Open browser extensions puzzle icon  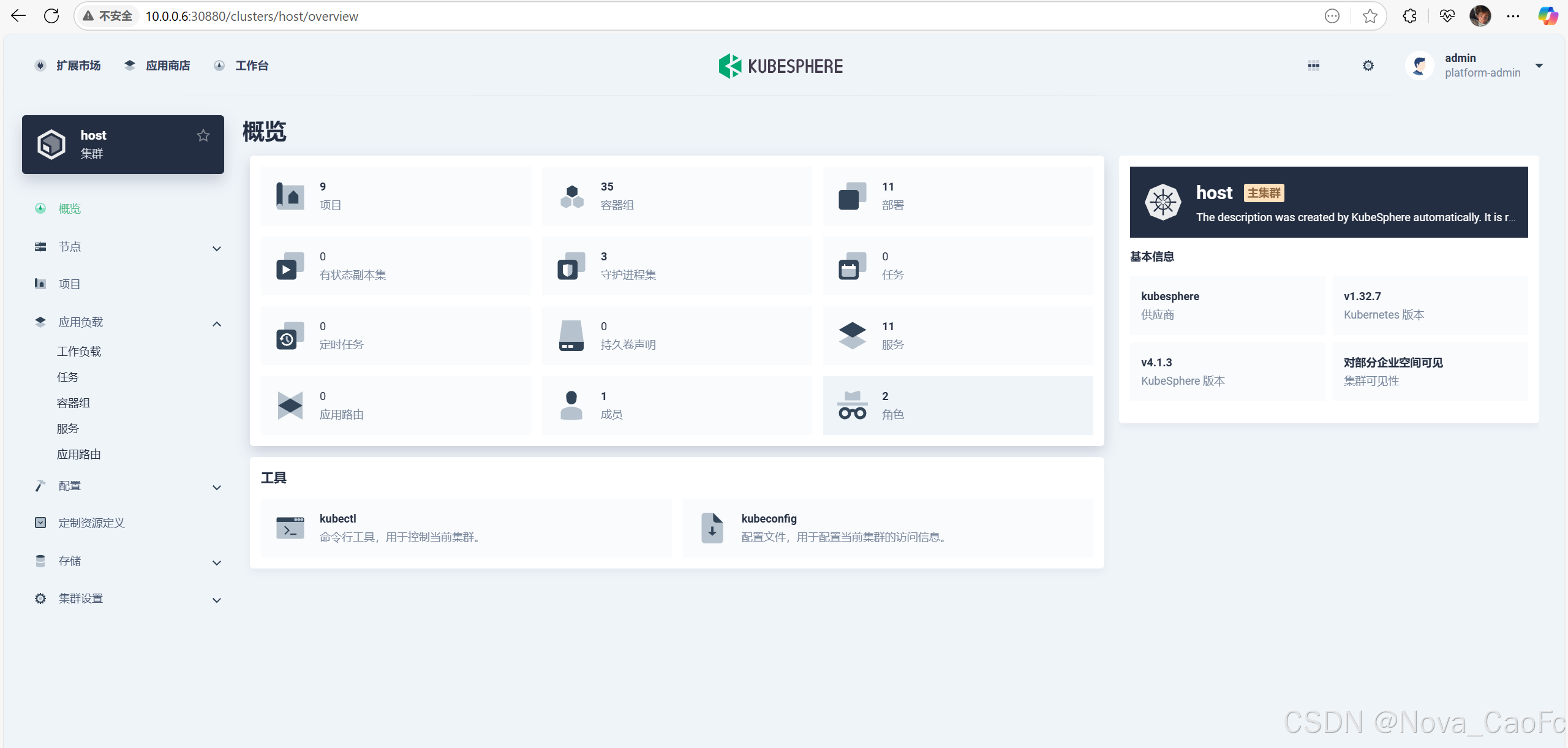[1409, 16]
